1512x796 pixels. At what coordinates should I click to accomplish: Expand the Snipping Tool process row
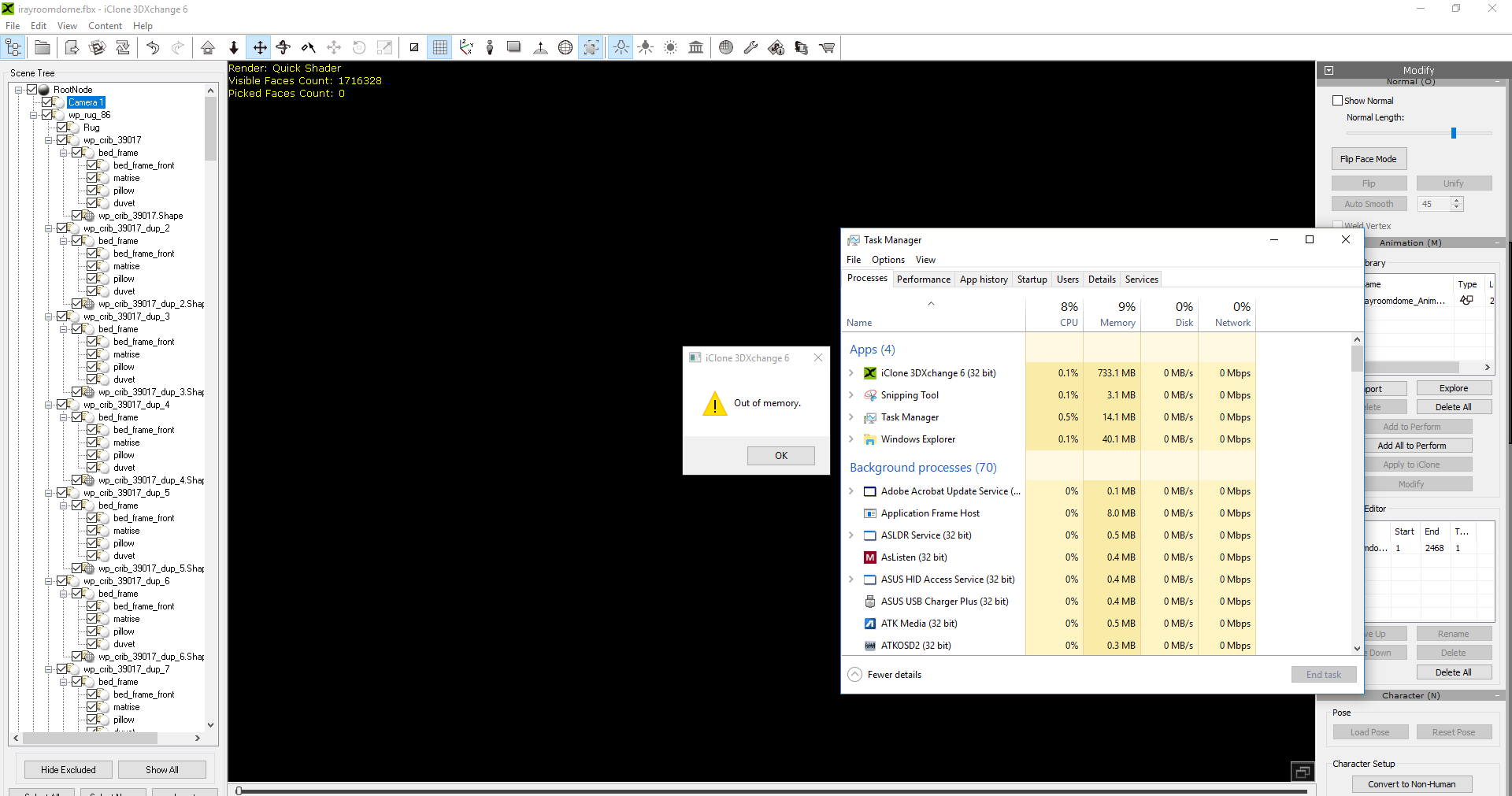point(851,395)
